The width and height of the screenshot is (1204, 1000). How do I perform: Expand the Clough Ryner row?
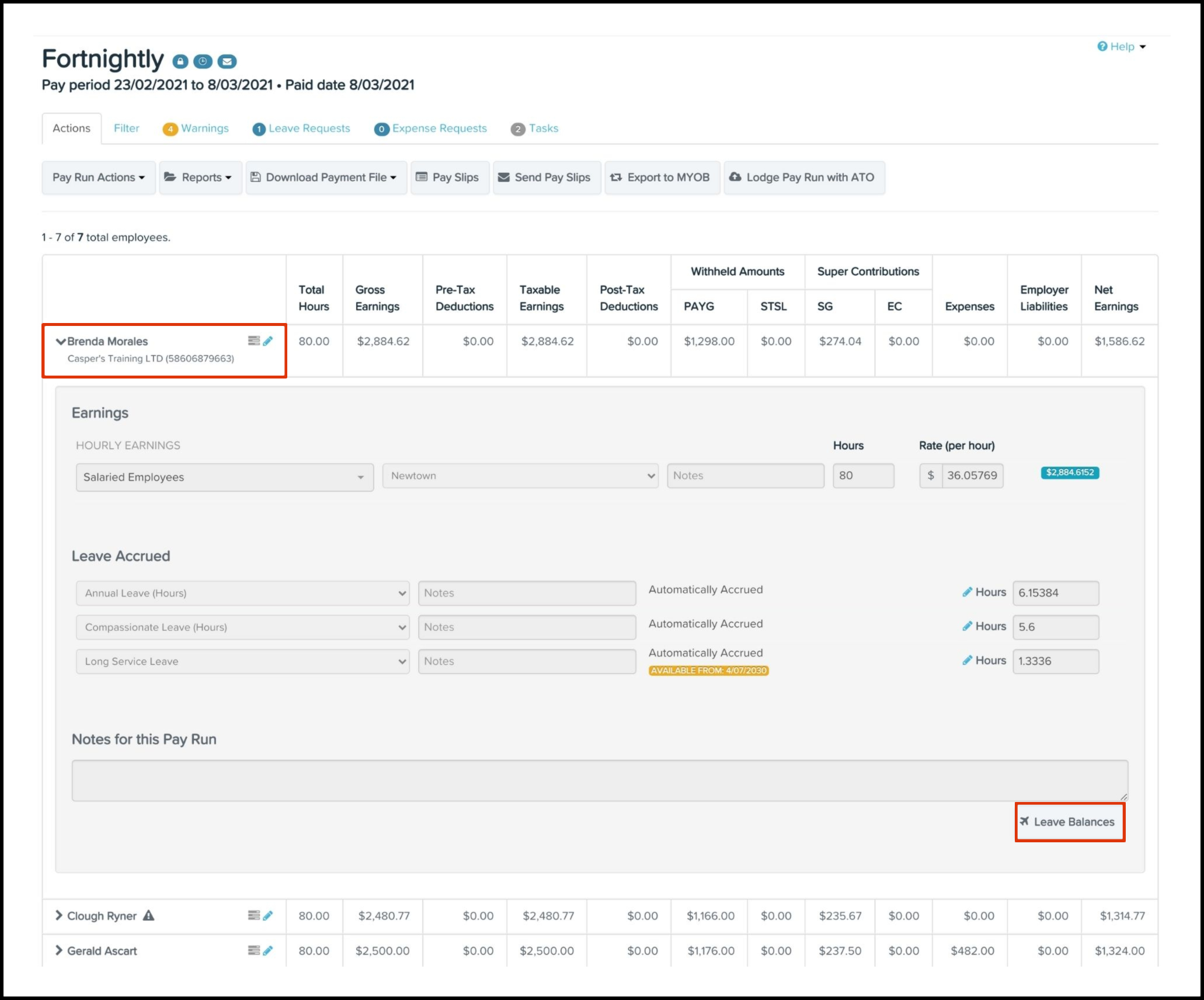(x=59, y=915)
